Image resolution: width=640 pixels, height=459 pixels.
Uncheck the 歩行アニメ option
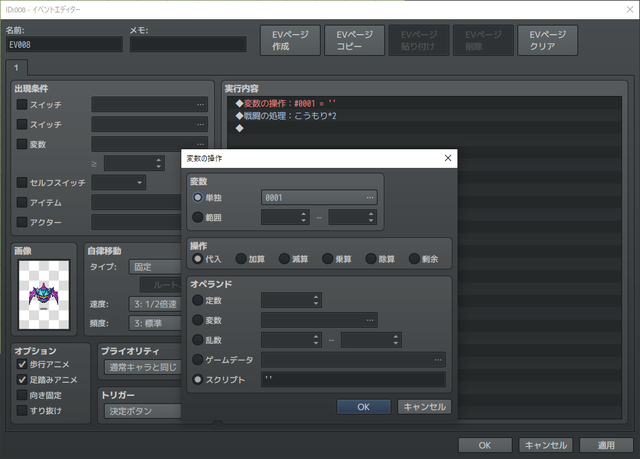22,364
